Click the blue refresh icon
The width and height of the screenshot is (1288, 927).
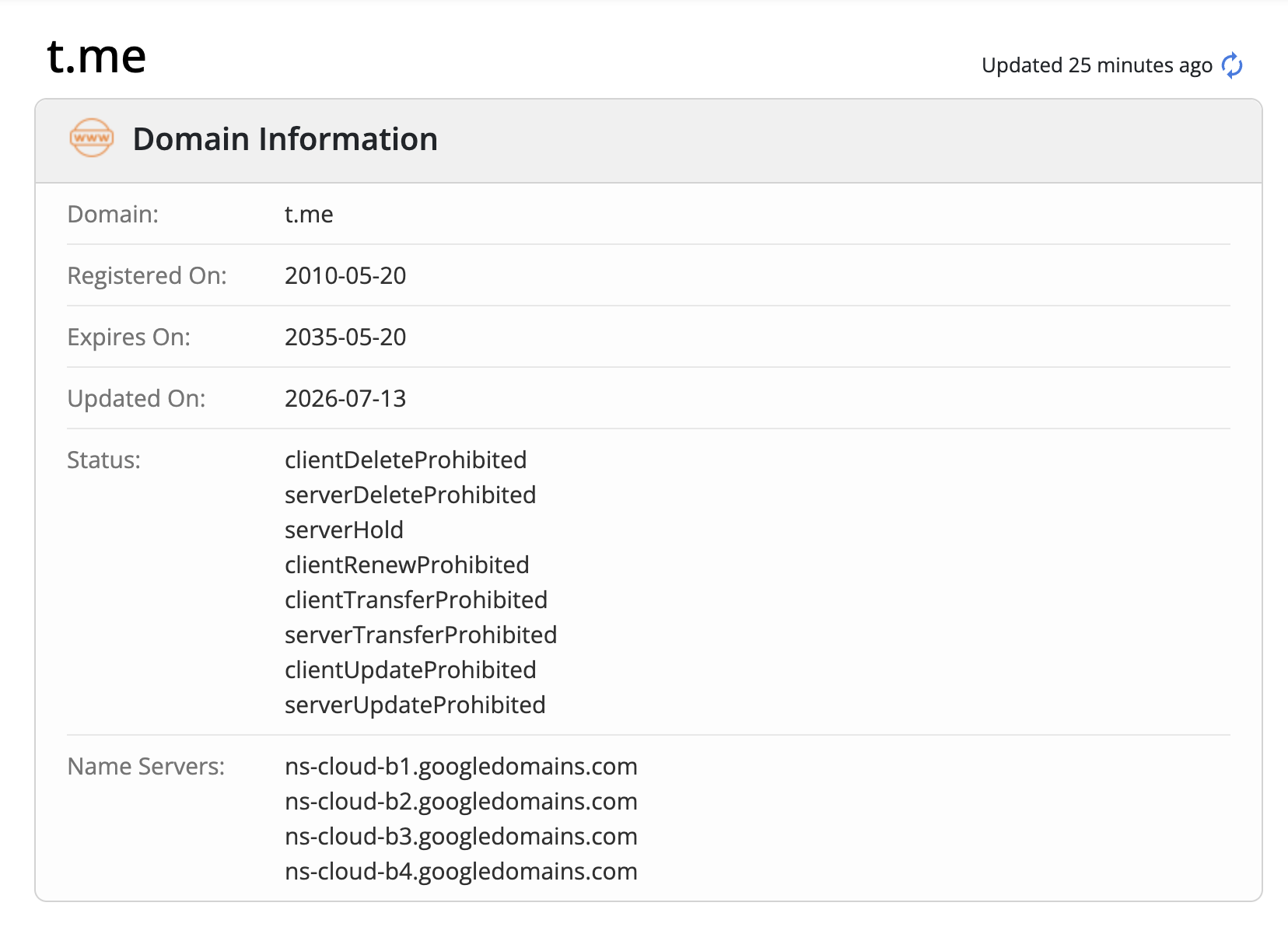point(1232,65)
